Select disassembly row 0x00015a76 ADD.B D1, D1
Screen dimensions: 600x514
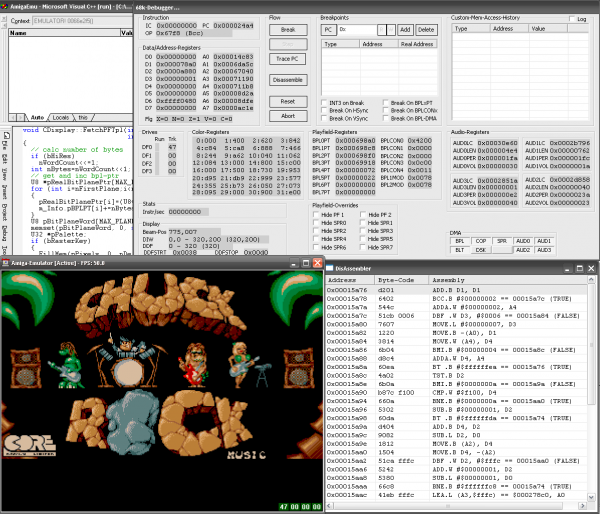pos(457,290)
